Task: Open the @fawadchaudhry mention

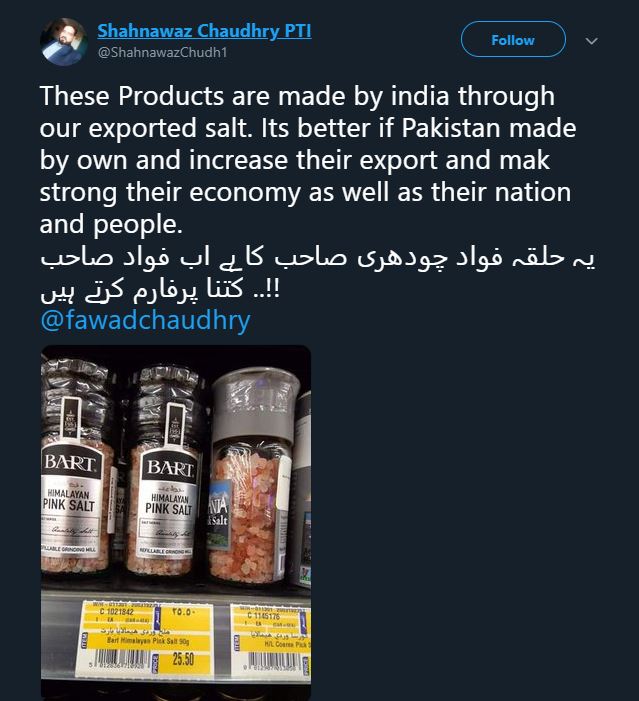Action: 145,320
